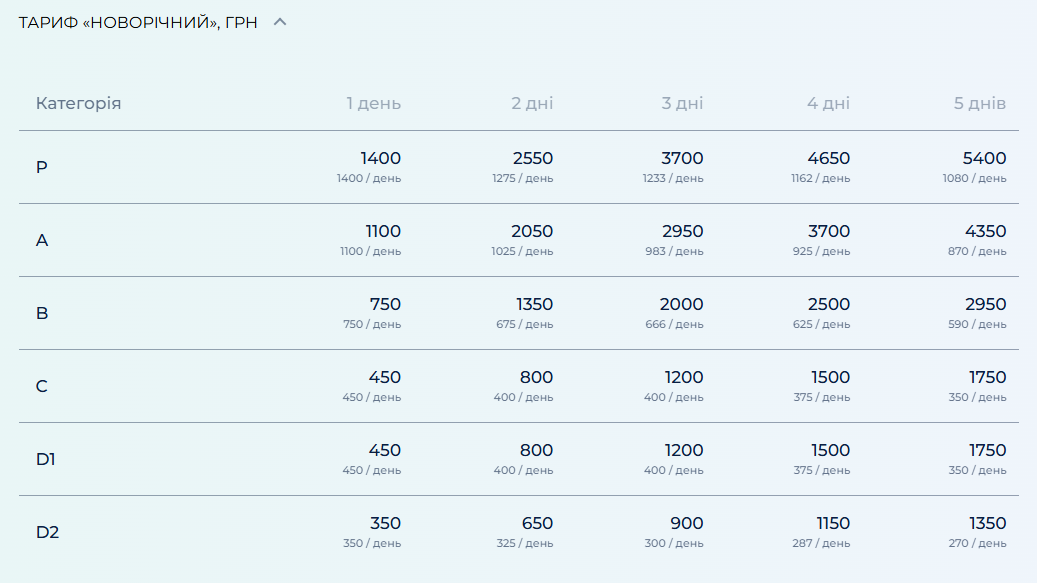Select the 5 днів column header

click(979, 103)
